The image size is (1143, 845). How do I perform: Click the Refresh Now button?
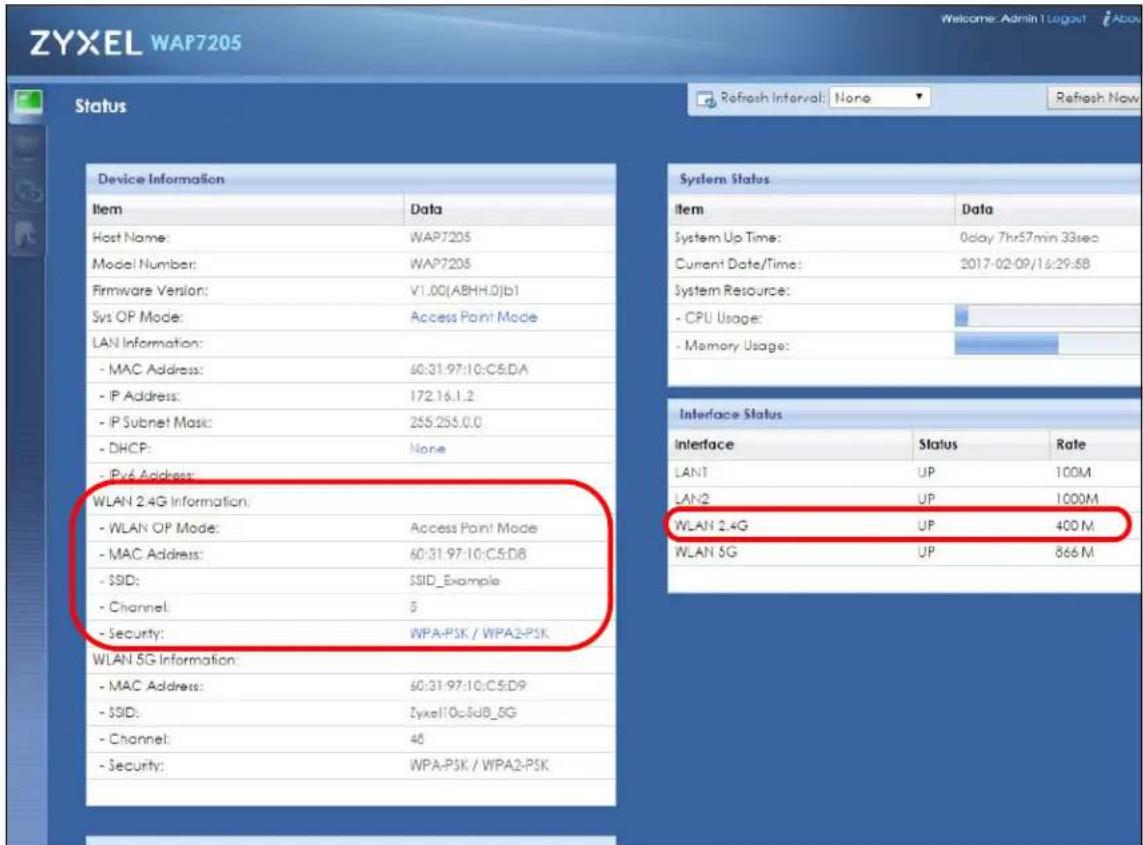pos(1095,97)
